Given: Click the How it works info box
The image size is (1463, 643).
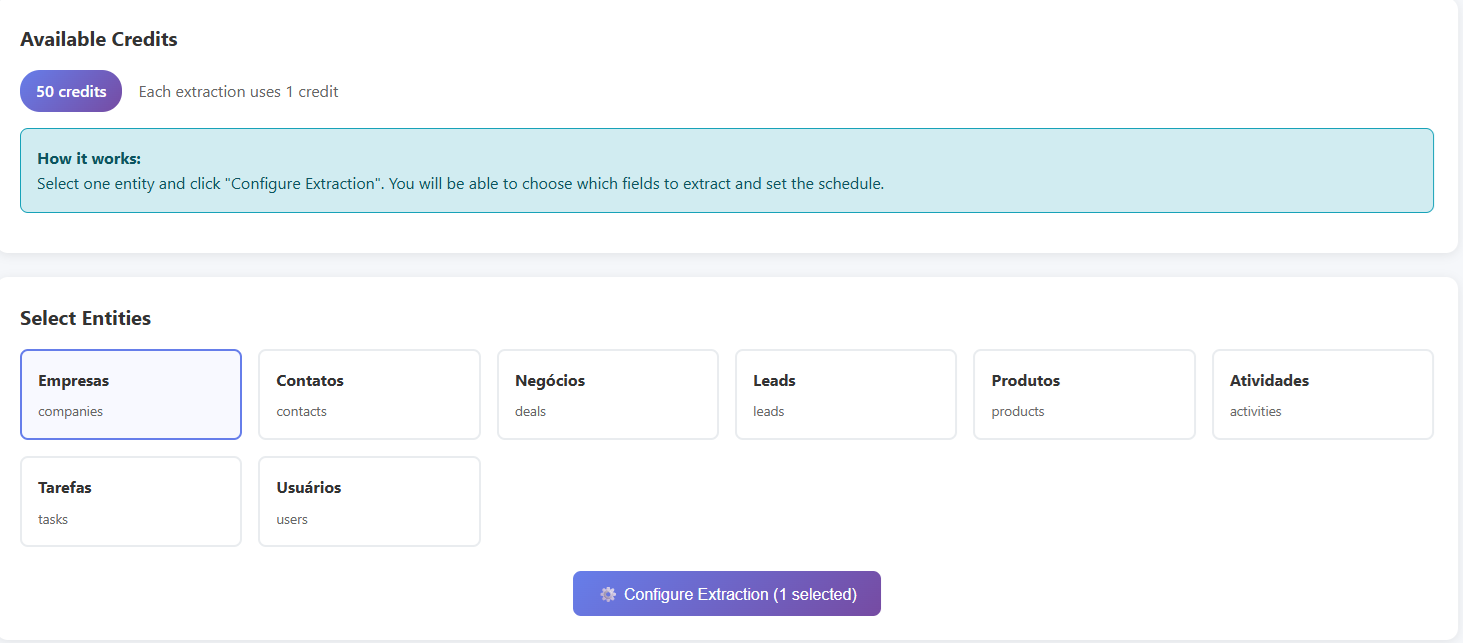Looking at the screenshot, I should [x=726, y=170].
